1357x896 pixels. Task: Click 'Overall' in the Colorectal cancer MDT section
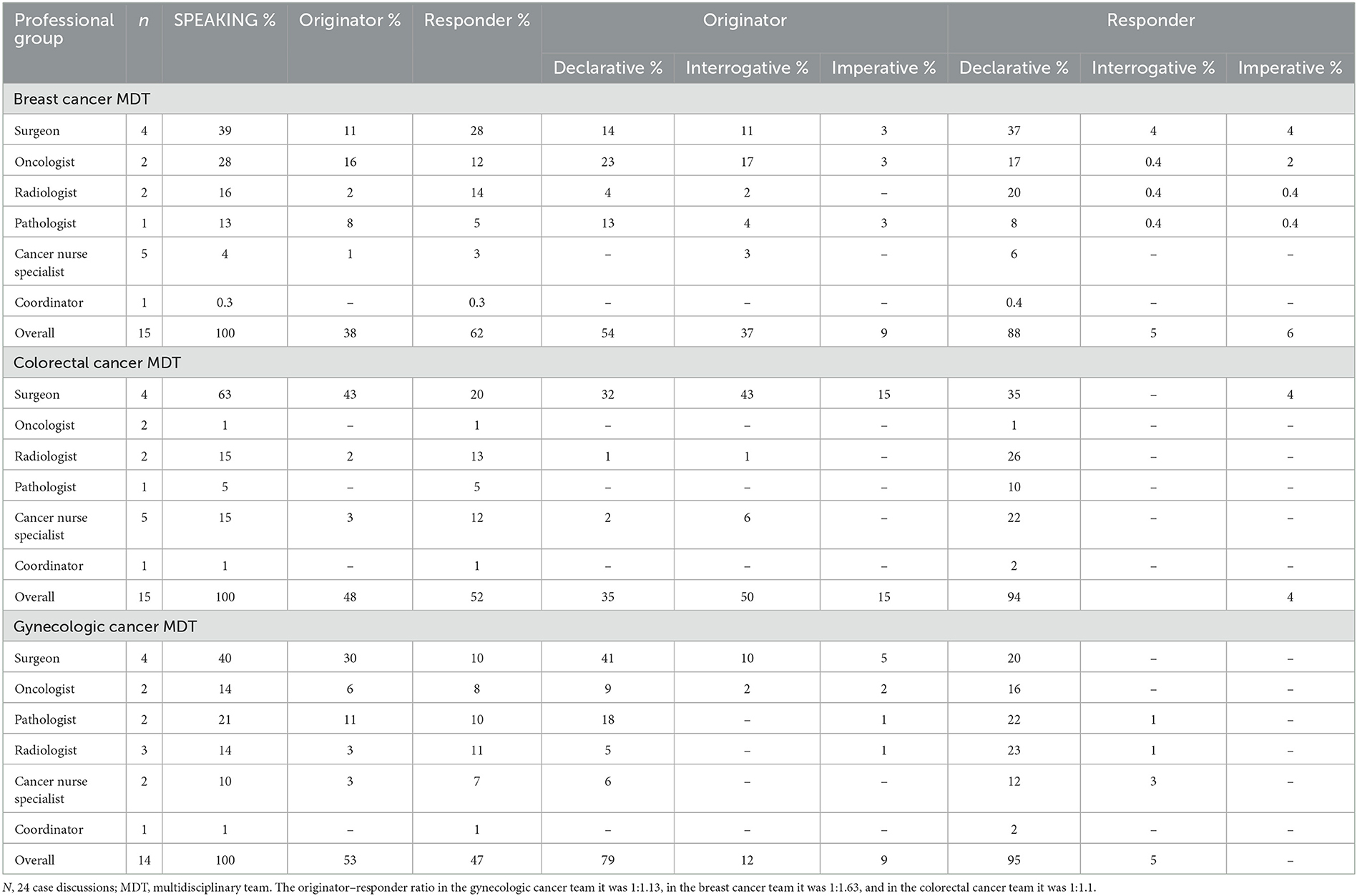[34, 597]
